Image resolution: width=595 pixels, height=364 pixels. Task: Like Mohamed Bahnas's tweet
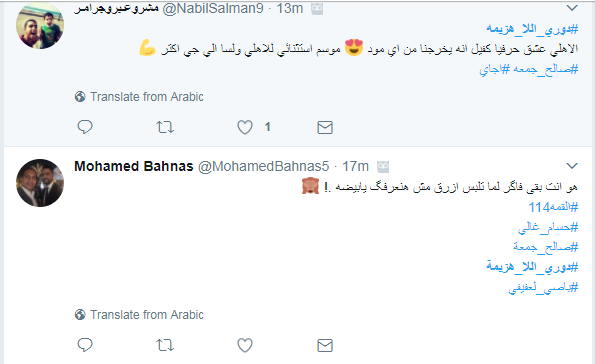(245, 345)
